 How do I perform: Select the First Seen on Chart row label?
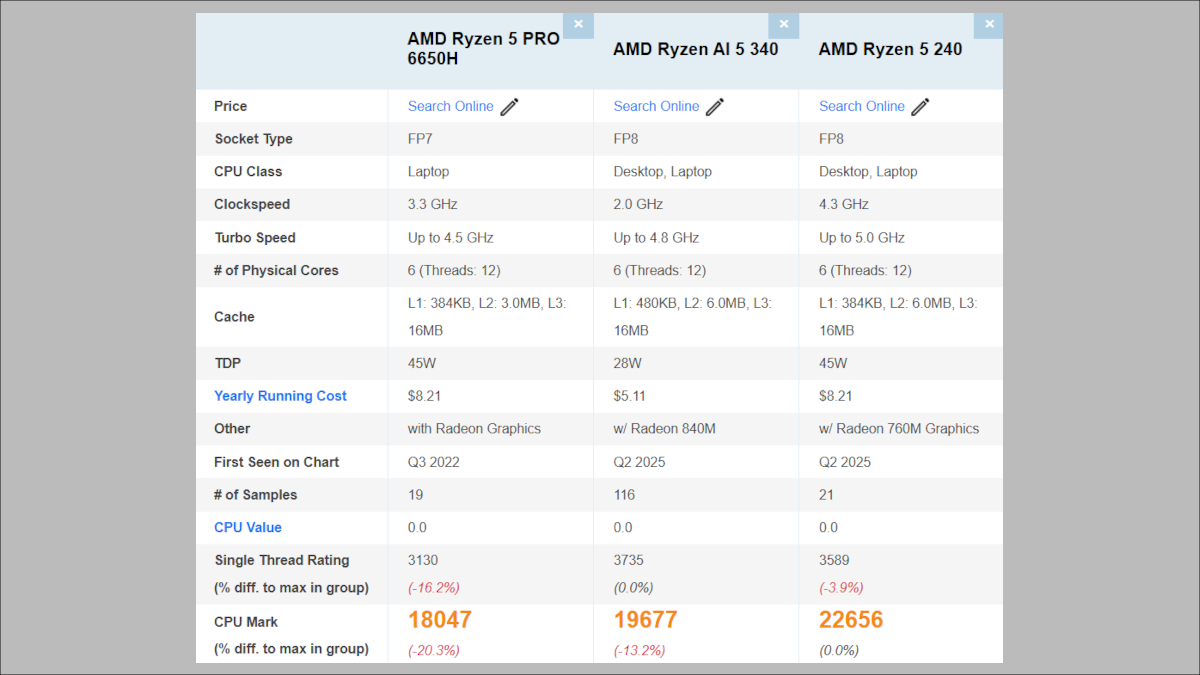[276, 462]
